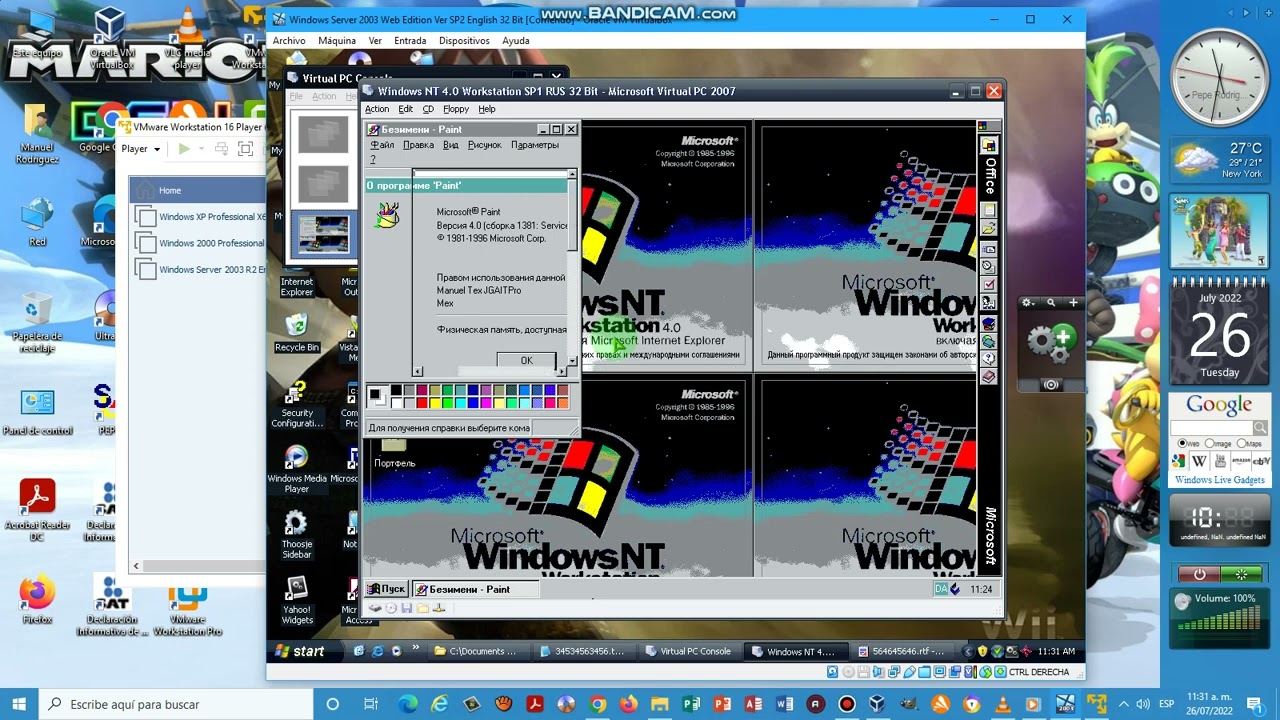
Task: Open Рисунок menu in Paint
Action: click(485, 145)
